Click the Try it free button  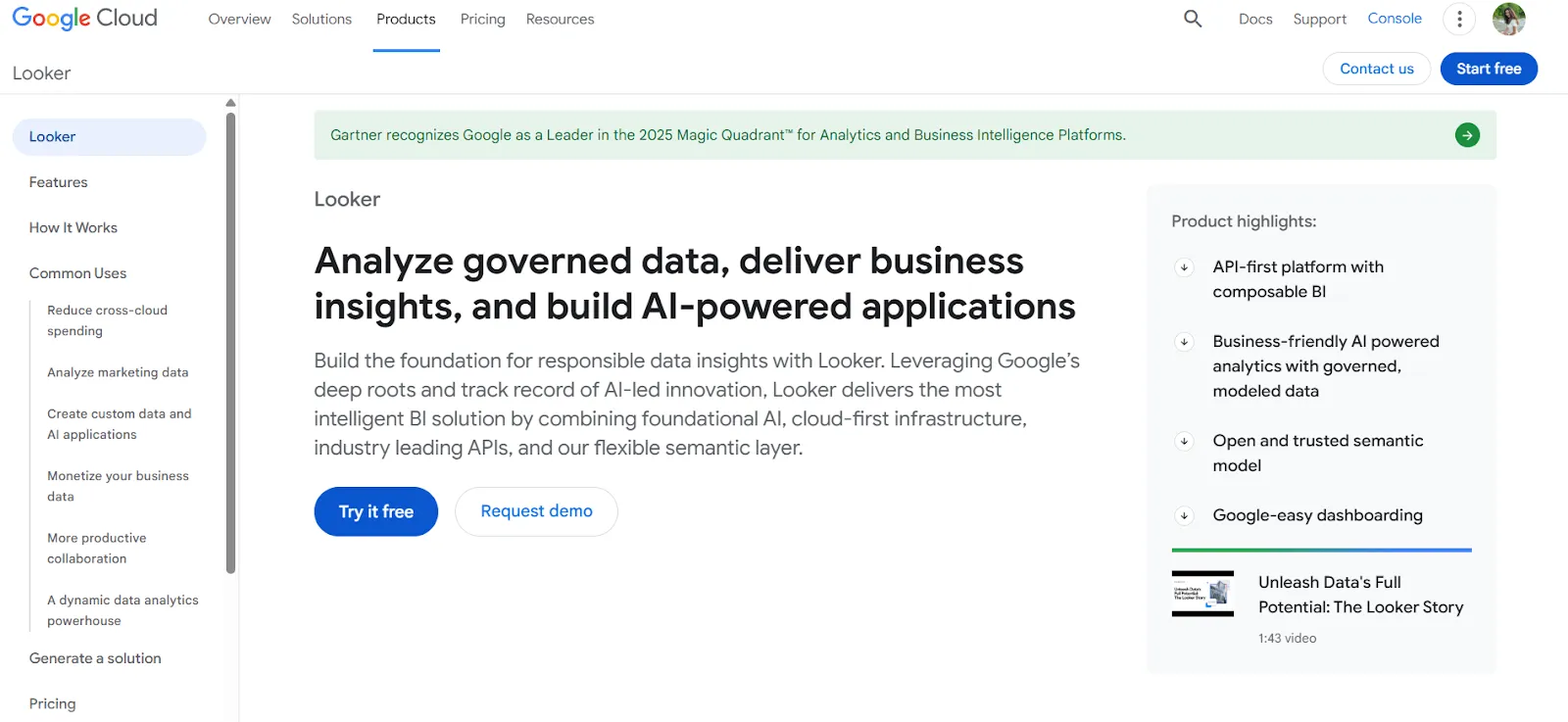coord(375,511)
